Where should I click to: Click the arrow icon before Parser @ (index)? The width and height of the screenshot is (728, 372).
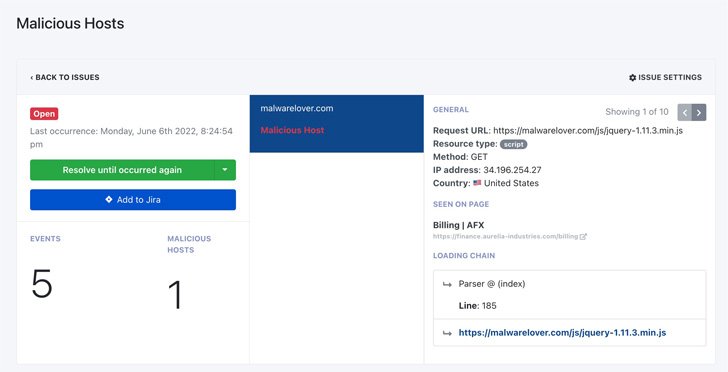[x=447, y=284]
